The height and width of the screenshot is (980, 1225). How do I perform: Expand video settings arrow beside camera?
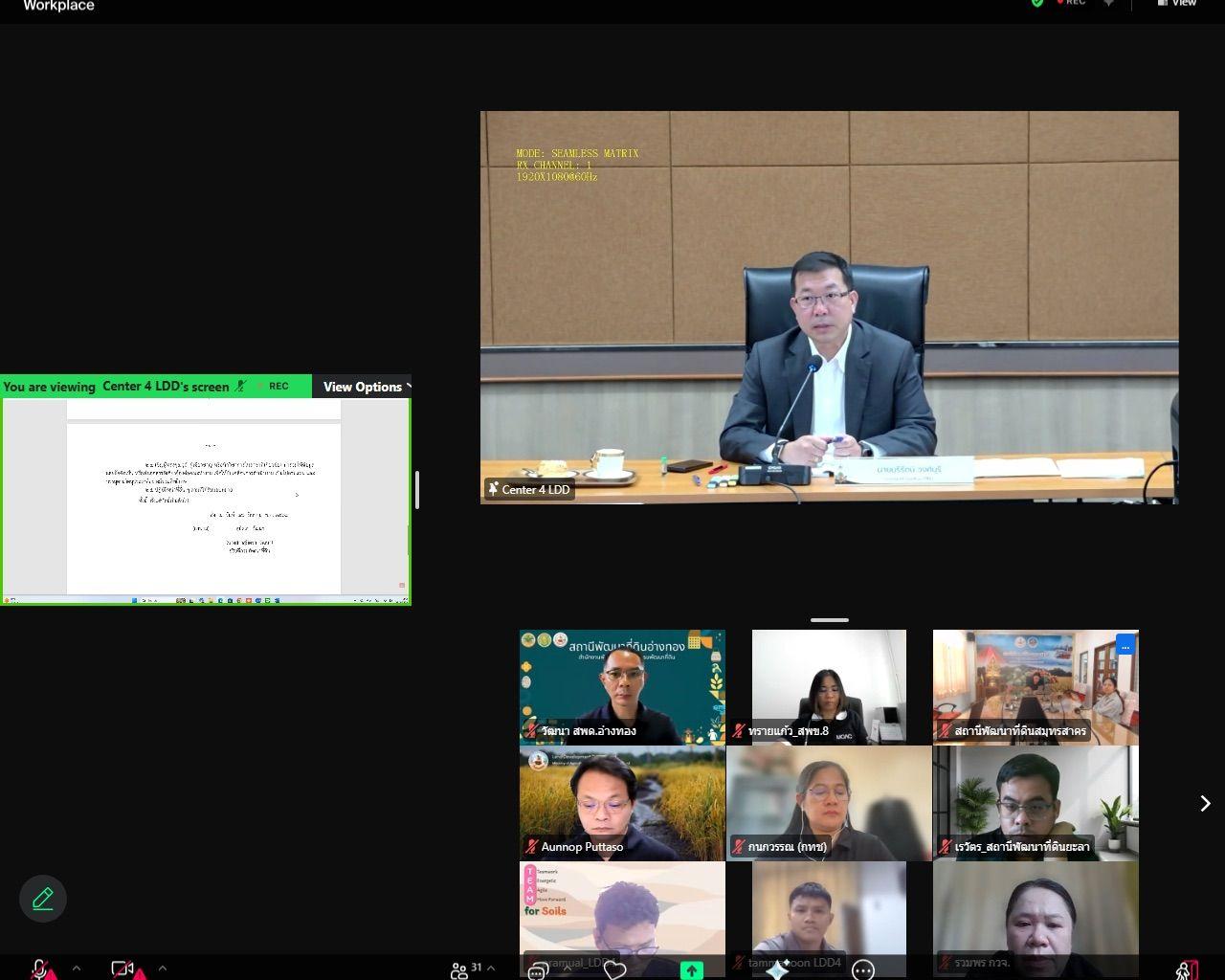tap(162, 968)
